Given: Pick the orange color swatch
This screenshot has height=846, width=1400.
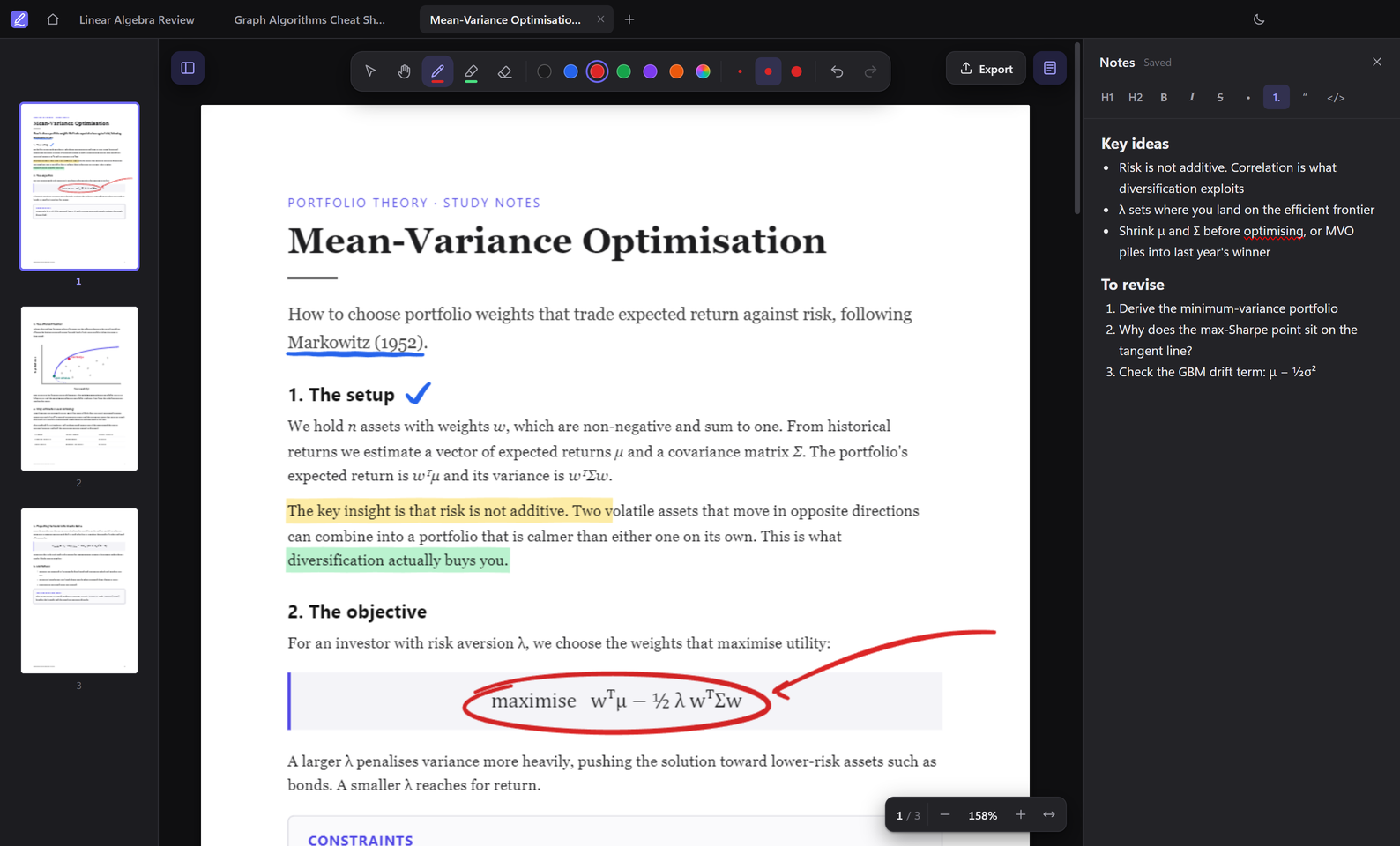Looking at the screenshot, I should coord(676,71).
